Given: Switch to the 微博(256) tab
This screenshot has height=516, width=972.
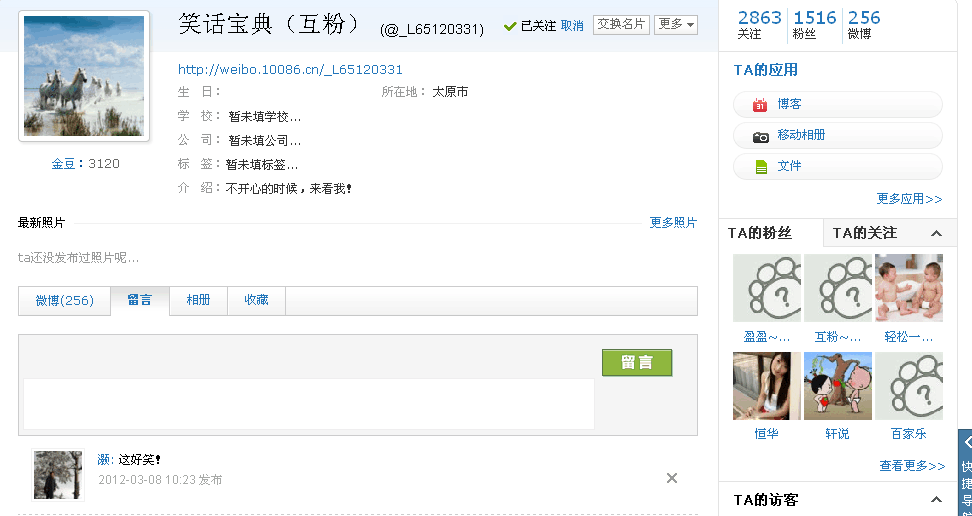Looking at the screenshot, I should (64, 301).
